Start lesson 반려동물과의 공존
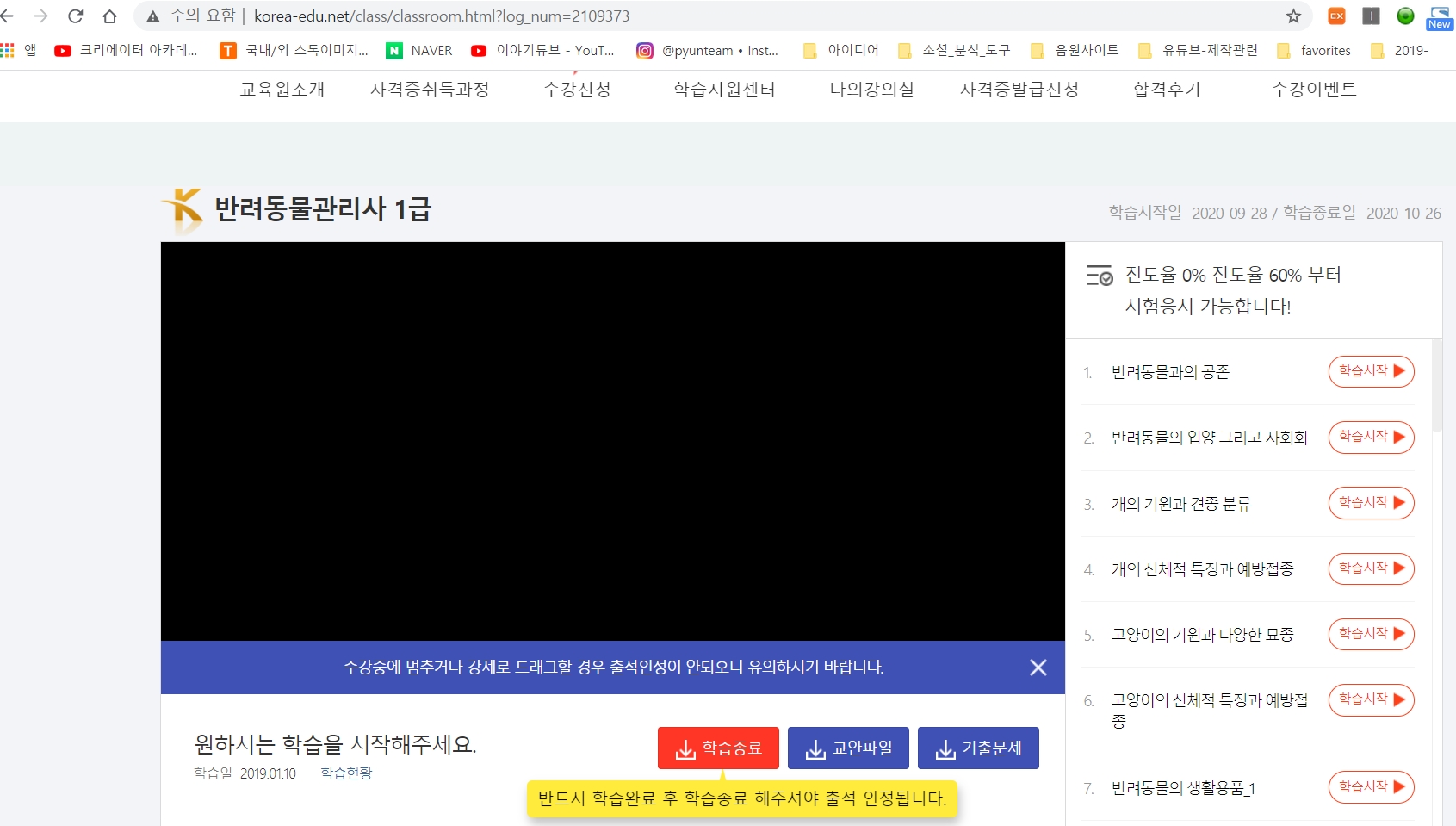This screenshot has height=826, width=1456. click(x=1372, y=371)
